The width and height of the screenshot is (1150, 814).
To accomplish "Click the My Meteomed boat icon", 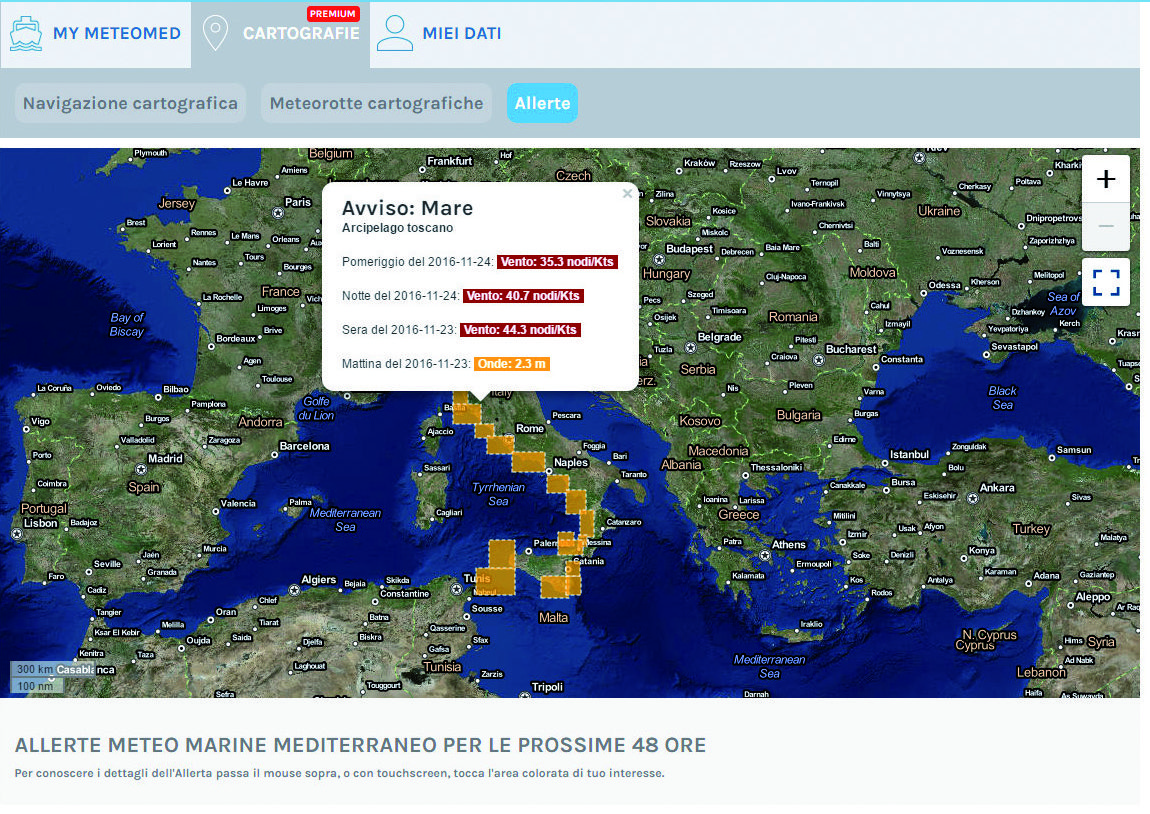I will [x=26, y=33].
